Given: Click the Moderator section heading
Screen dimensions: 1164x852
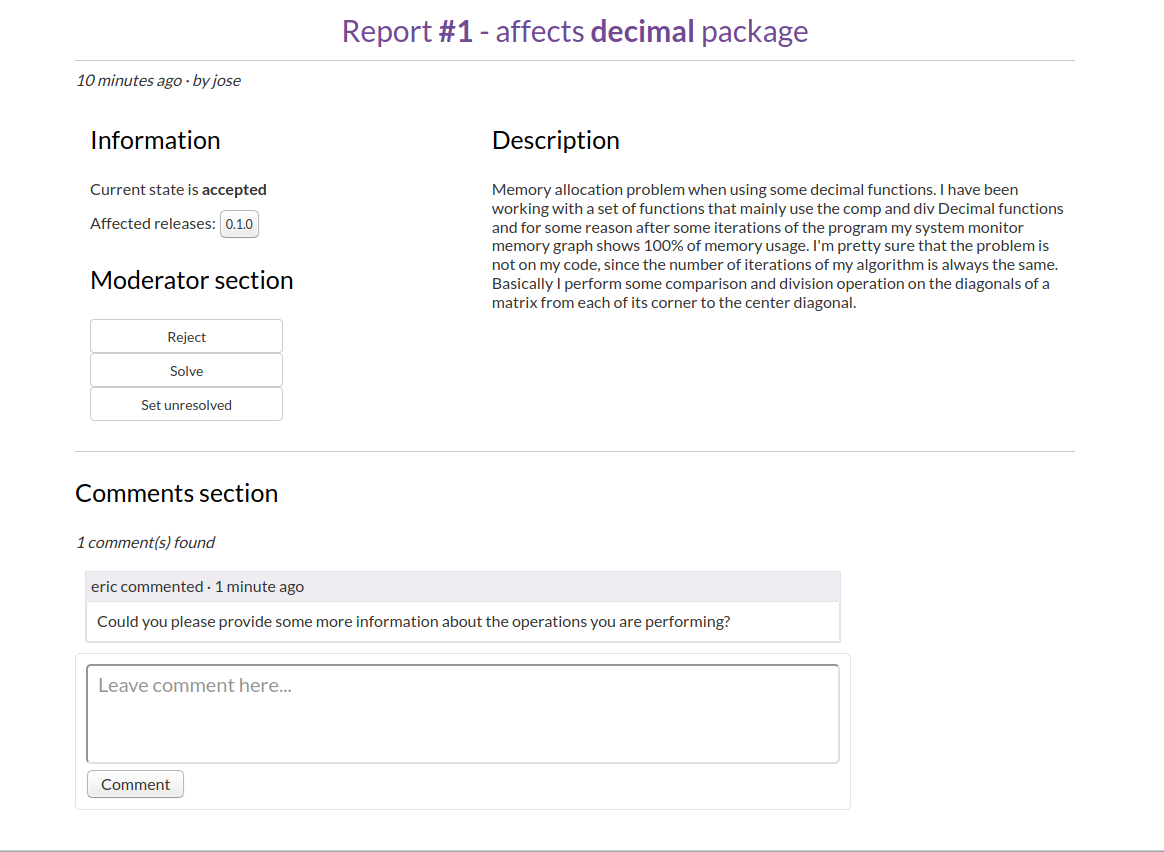Looking at the screenshot, I should [192, 281].
